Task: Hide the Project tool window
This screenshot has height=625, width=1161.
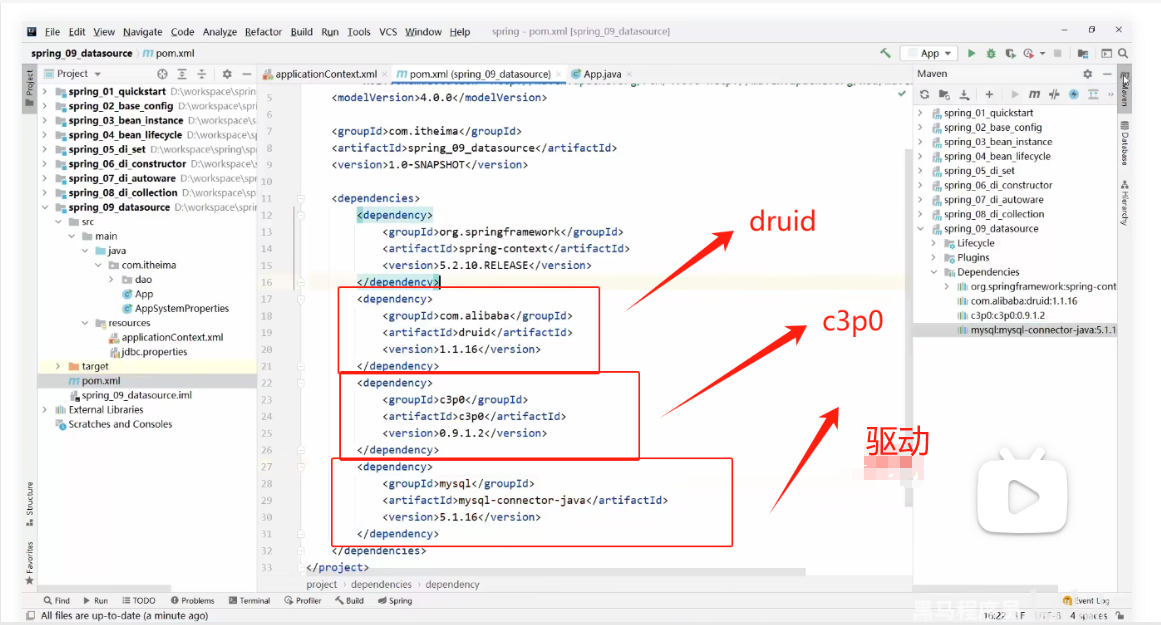Action: [247, 74]
